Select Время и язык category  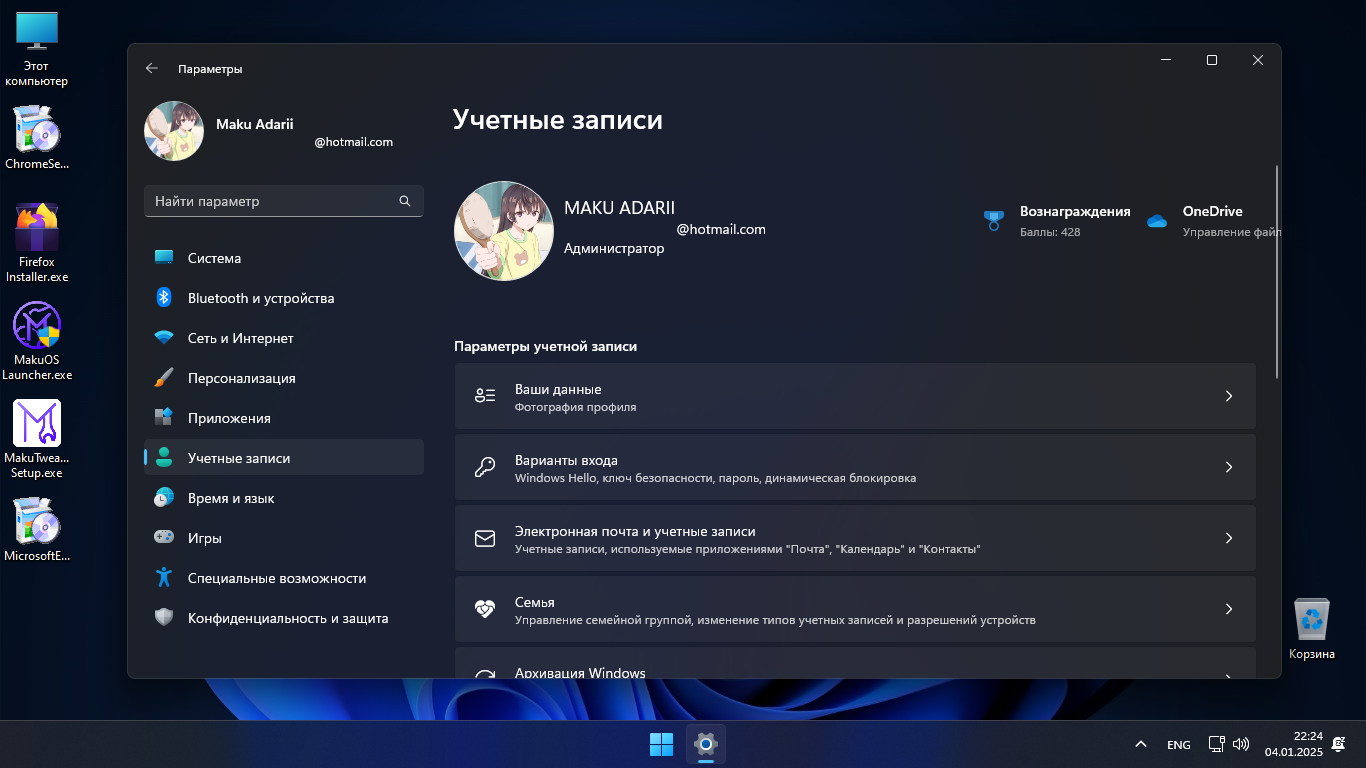pos(284,498)
